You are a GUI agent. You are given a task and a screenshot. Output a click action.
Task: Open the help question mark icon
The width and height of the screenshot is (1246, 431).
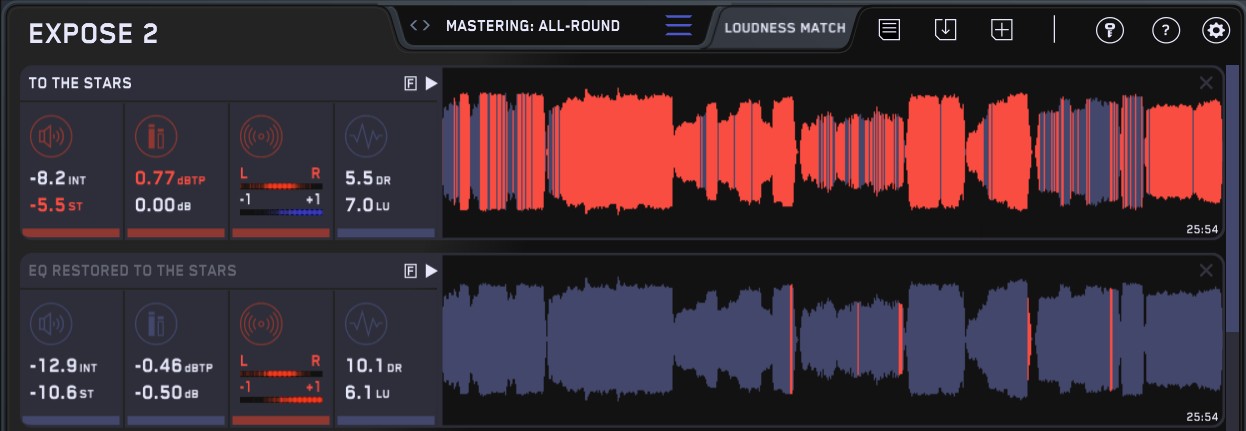1165,30
